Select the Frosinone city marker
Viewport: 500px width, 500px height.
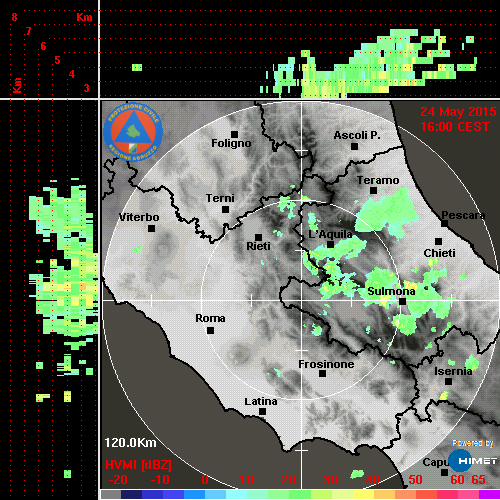pos(322,374)
